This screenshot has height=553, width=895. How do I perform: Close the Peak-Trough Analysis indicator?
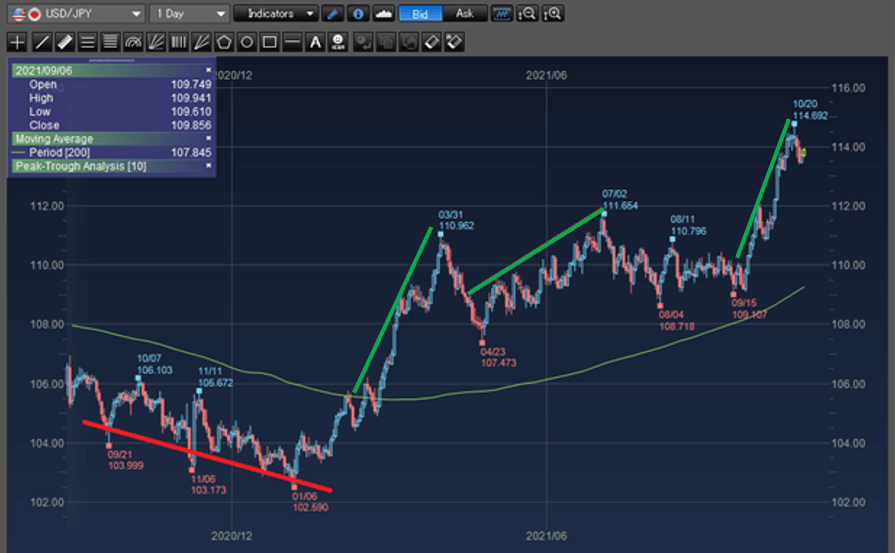(208, 166)
